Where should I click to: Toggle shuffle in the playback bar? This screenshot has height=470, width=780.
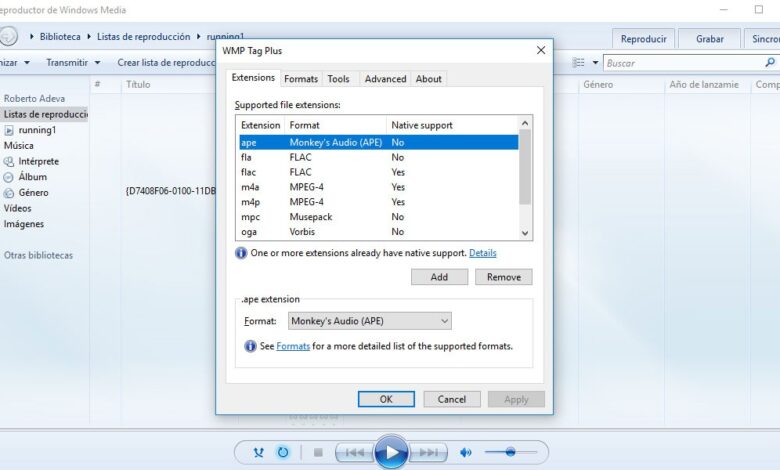(x=259, y=453)
